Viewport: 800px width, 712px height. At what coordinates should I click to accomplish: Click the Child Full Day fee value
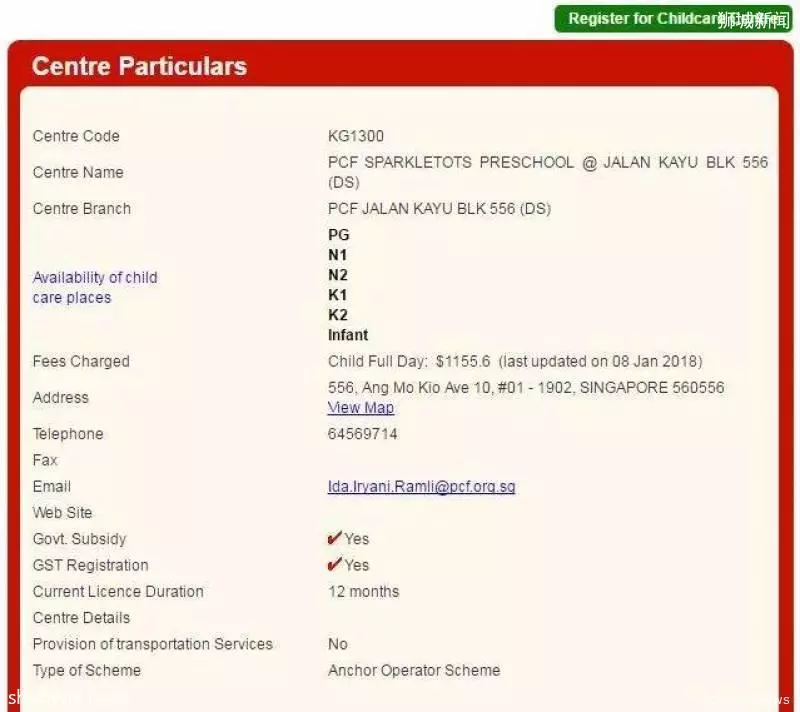(x=515, y=362)
